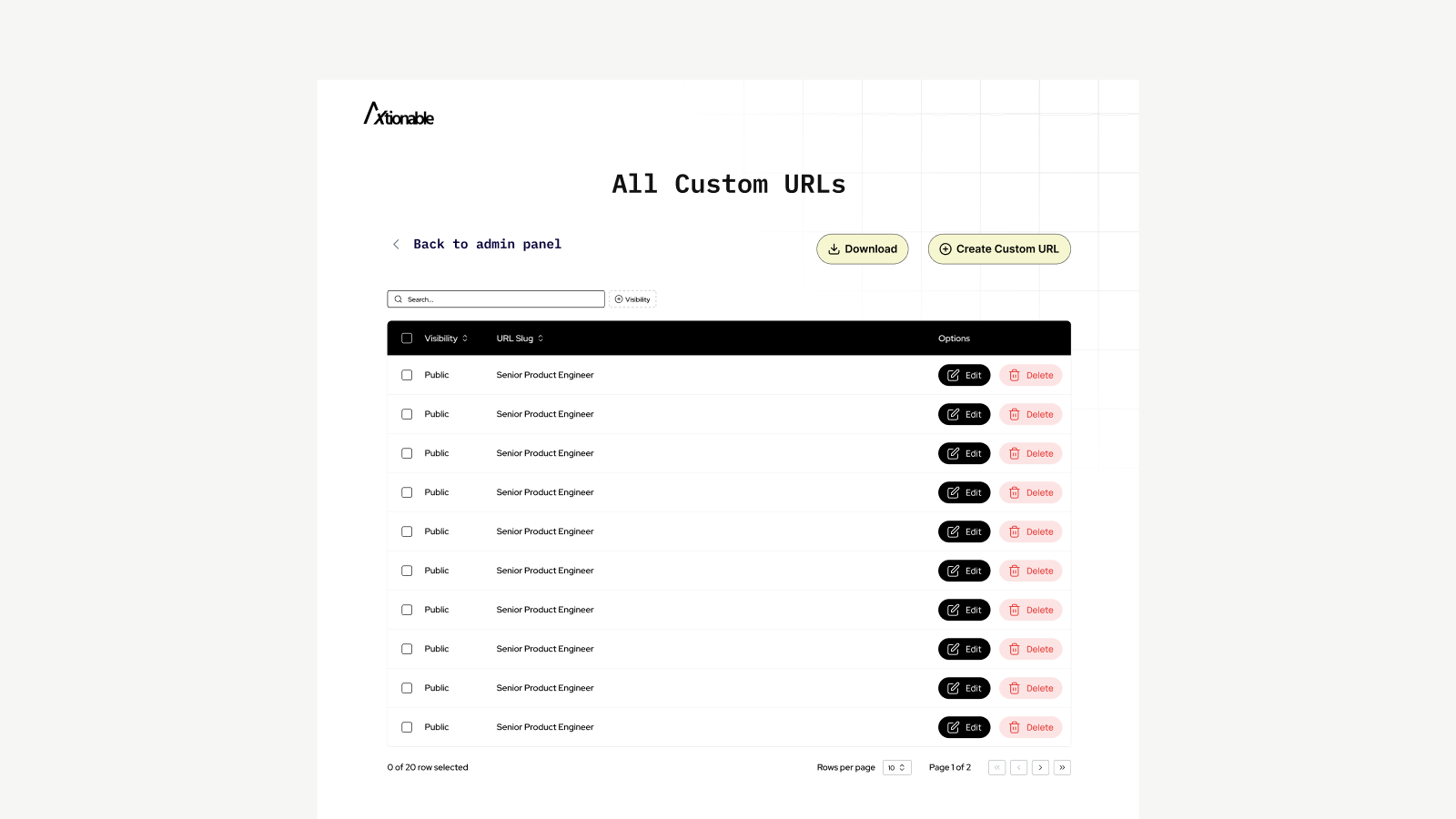This screenshot has height=819, width=1456.
Task: Click the Edit pencil icon on the last row
Action: (x=953, y=727)
